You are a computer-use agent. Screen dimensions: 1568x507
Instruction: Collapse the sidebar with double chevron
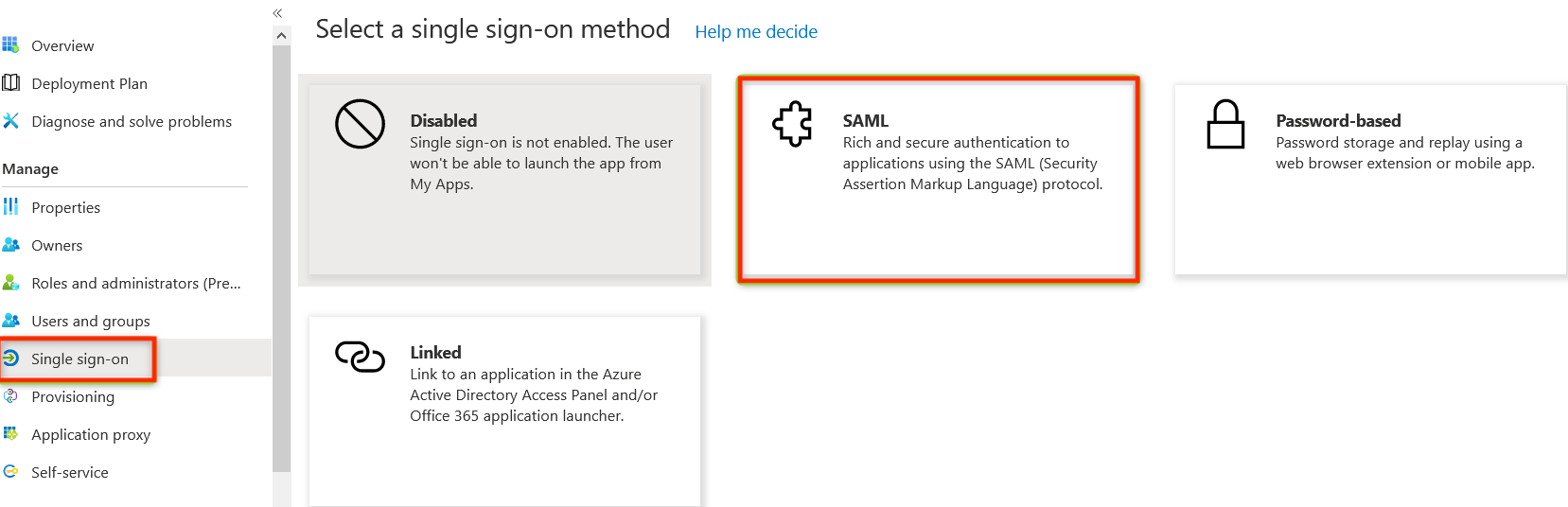[277, 13]
